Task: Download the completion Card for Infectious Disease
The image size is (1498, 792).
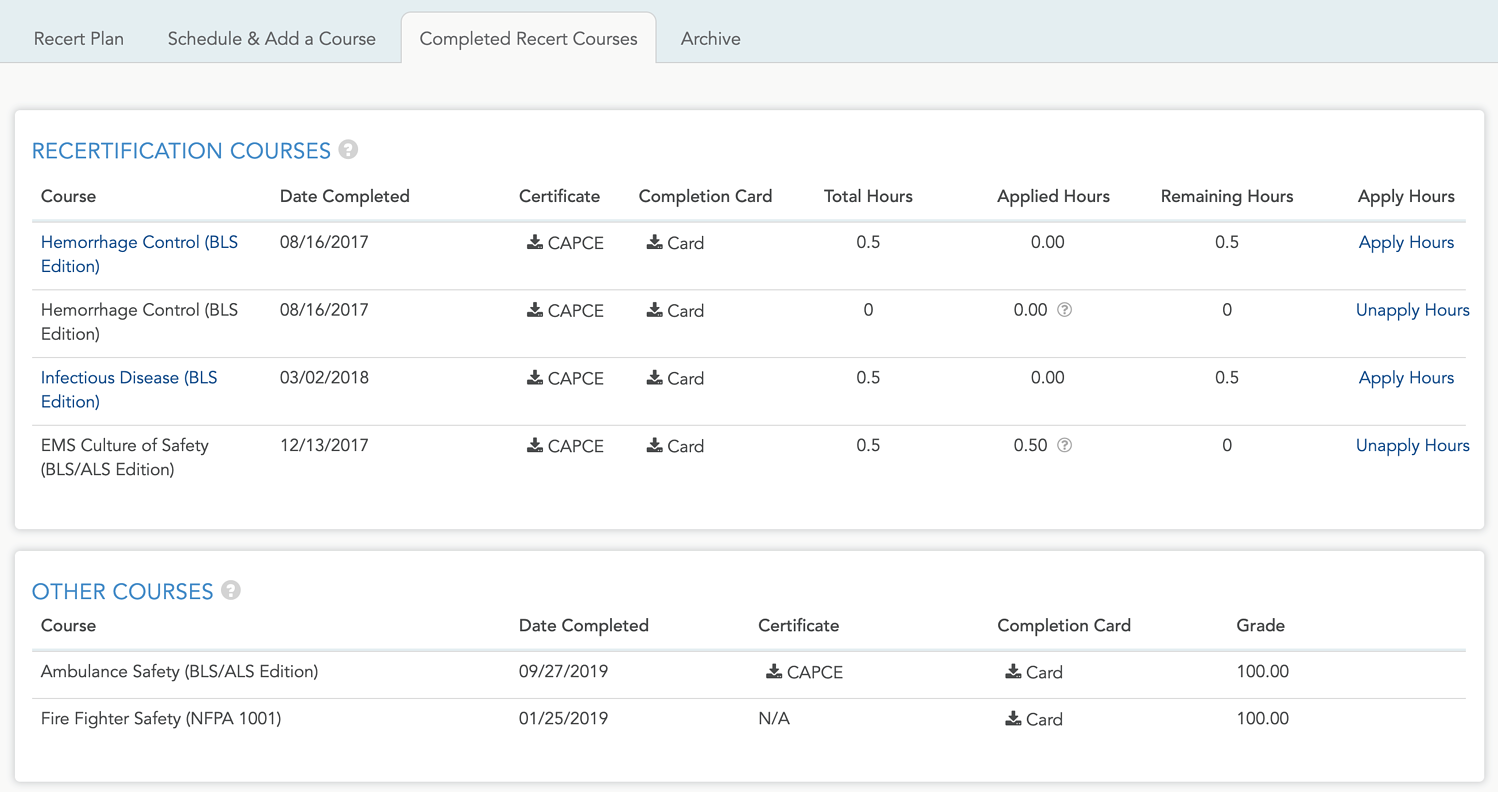Action: click(x=675, y=378)
